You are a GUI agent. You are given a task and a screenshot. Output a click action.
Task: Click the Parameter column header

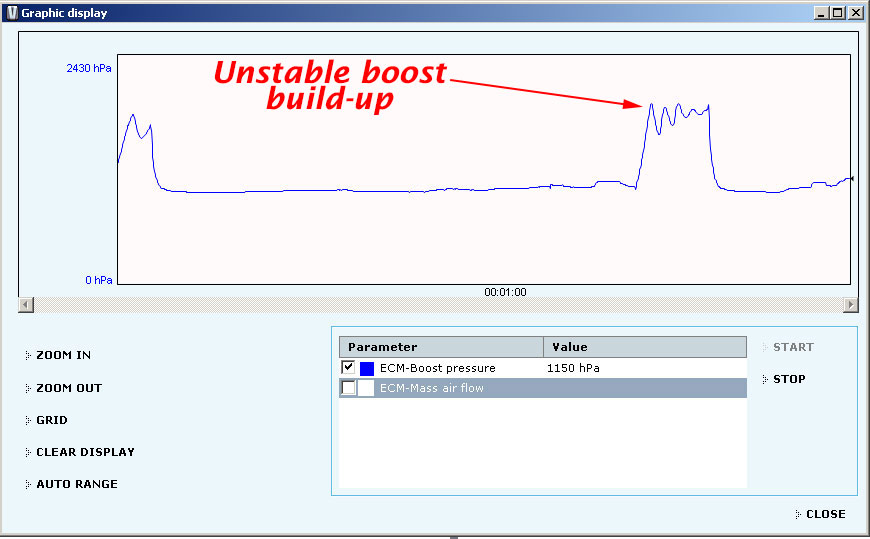[441, 347]
